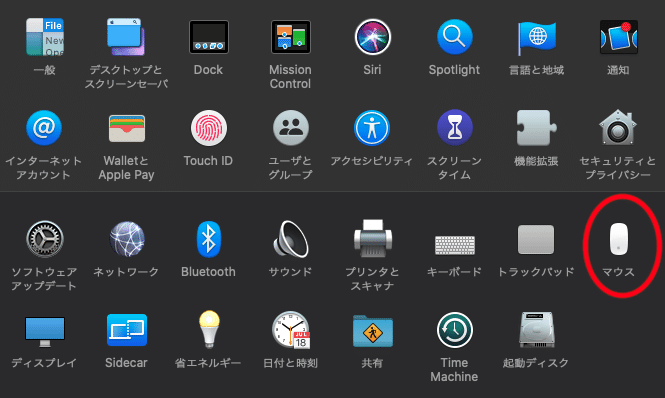Open Bluetooth preferences
The width and height of the screenshot is (665, 398).
(209, 239)
